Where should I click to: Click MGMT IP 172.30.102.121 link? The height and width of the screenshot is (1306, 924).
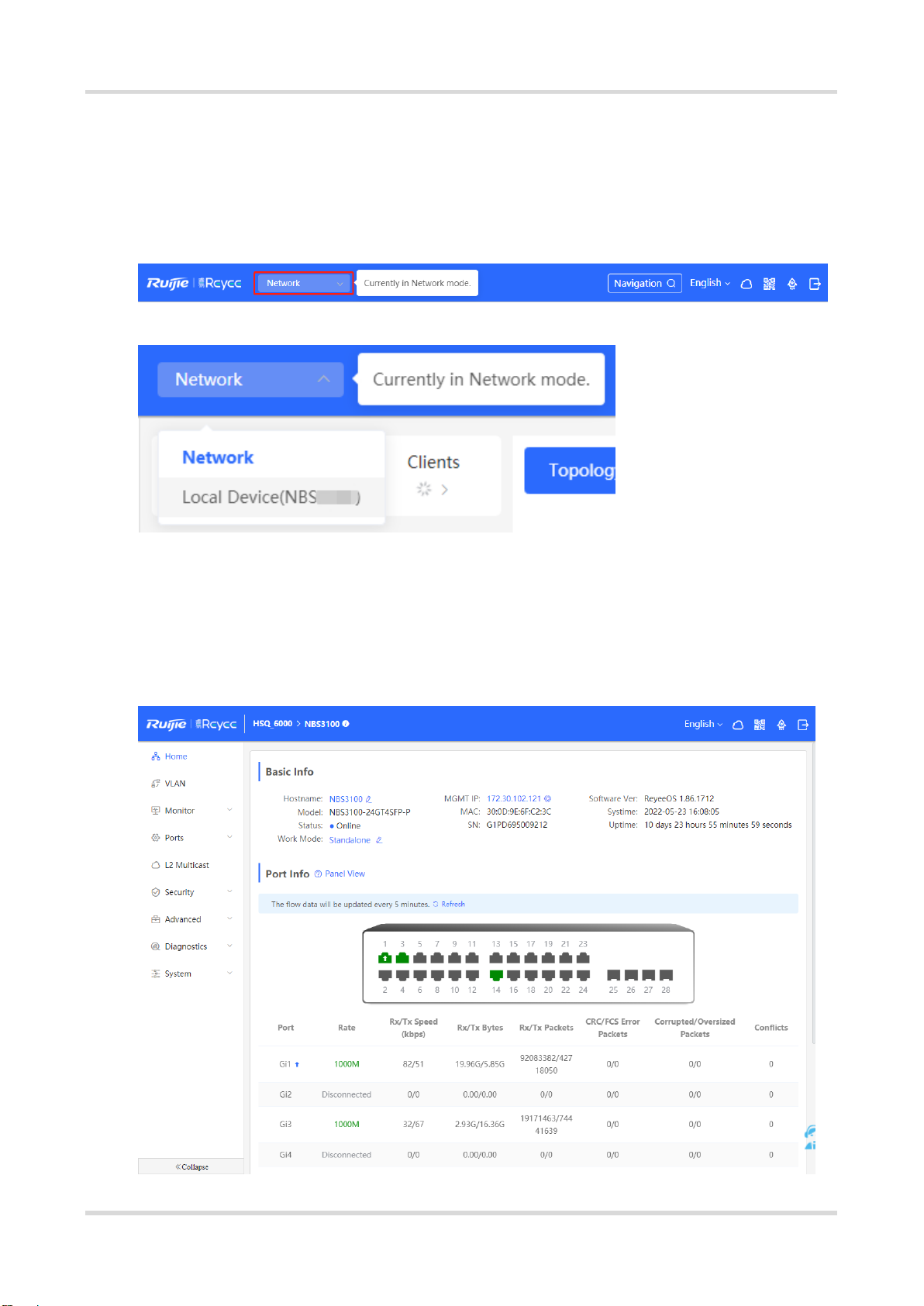coord(514,798)
